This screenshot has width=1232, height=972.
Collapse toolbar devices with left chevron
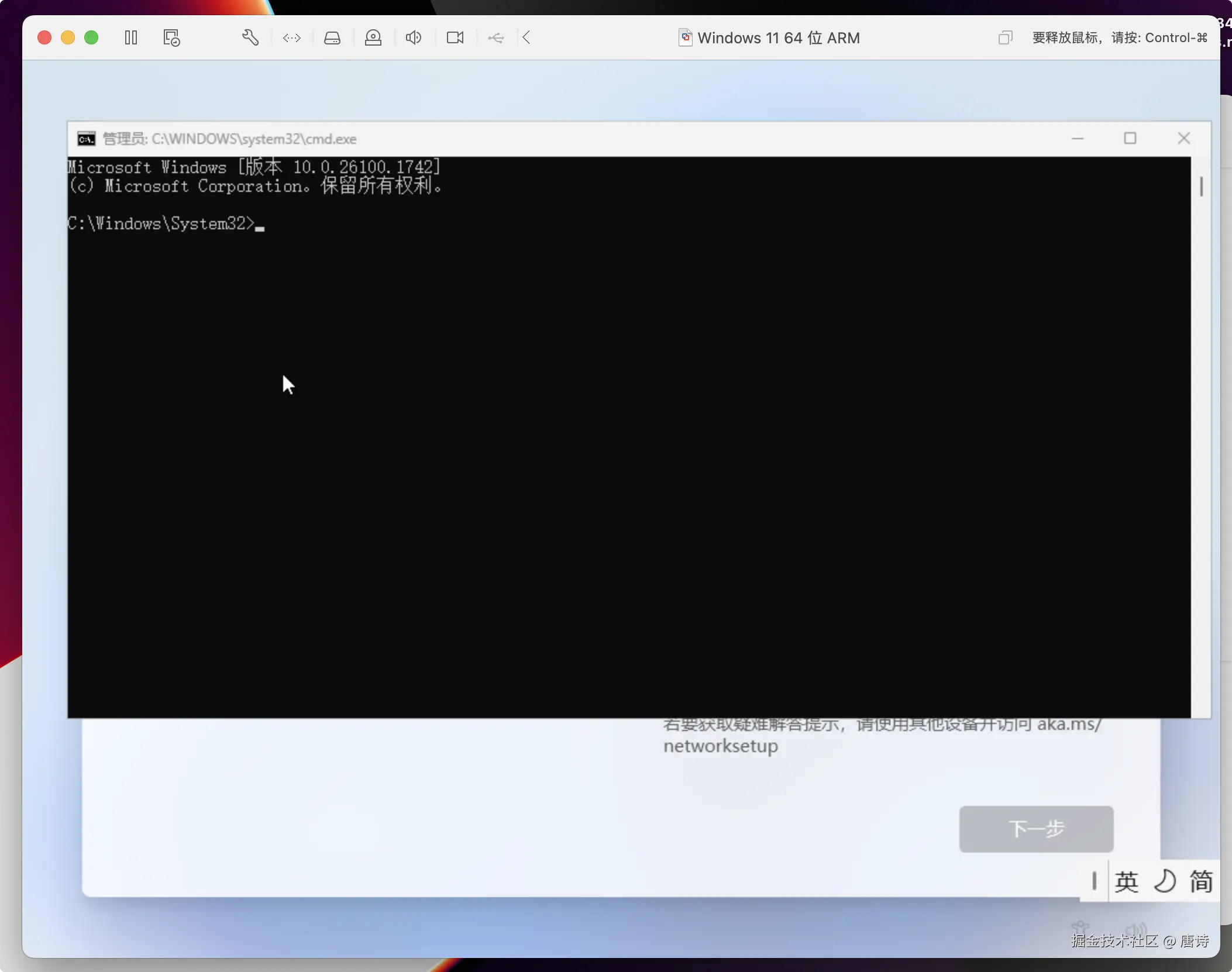526,38
